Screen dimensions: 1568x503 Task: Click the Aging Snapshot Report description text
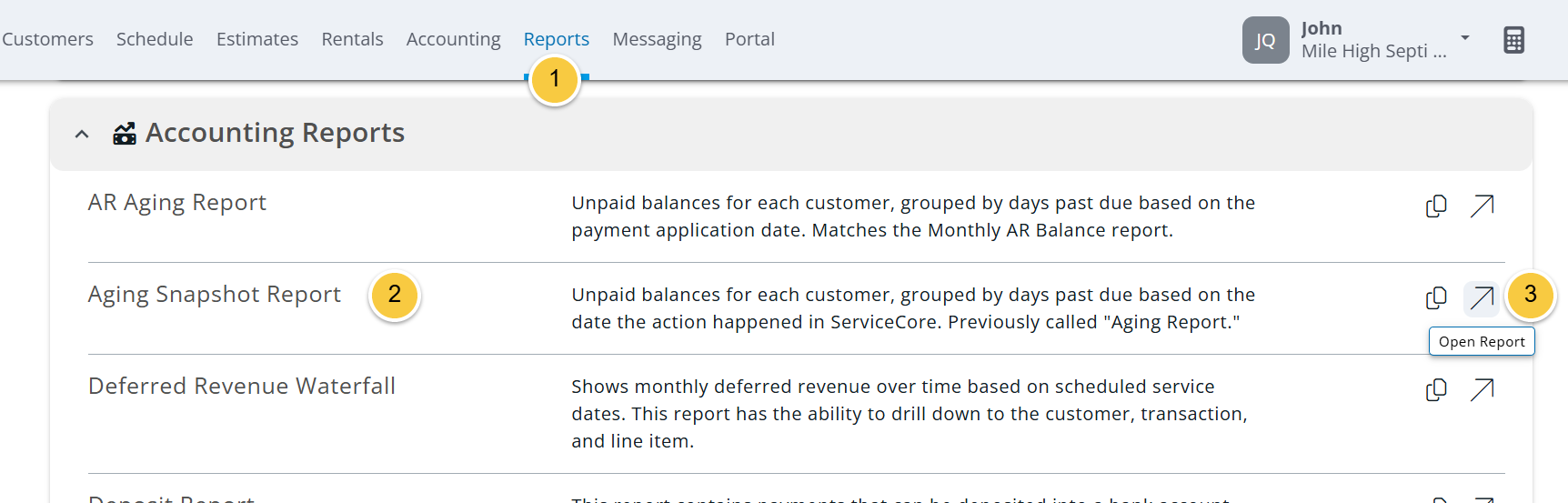[913, 308]
